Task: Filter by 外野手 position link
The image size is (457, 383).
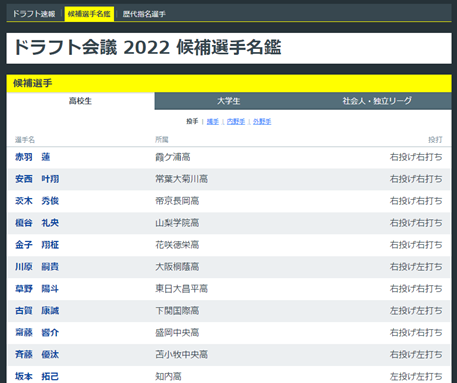Action: click(262, 122)
